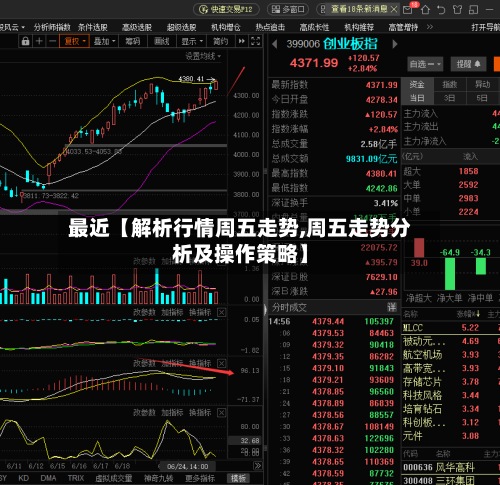The width and height of the screenshot is (500, 485).
Task: Go to next stock with right arrow
Action: 395,44
